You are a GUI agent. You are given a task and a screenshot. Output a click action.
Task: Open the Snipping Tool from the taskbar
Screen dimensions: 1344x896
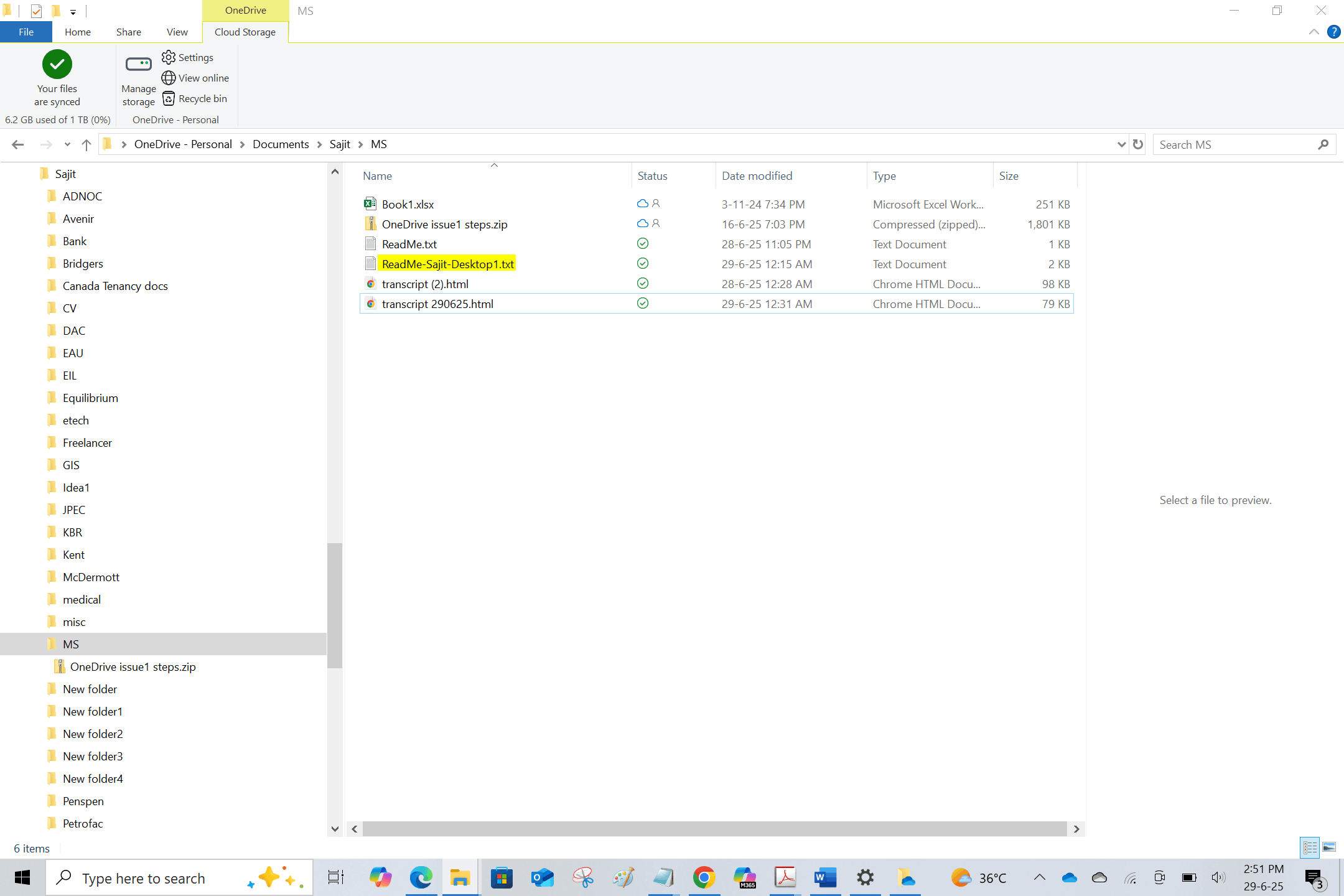click(x=583, y=877)
